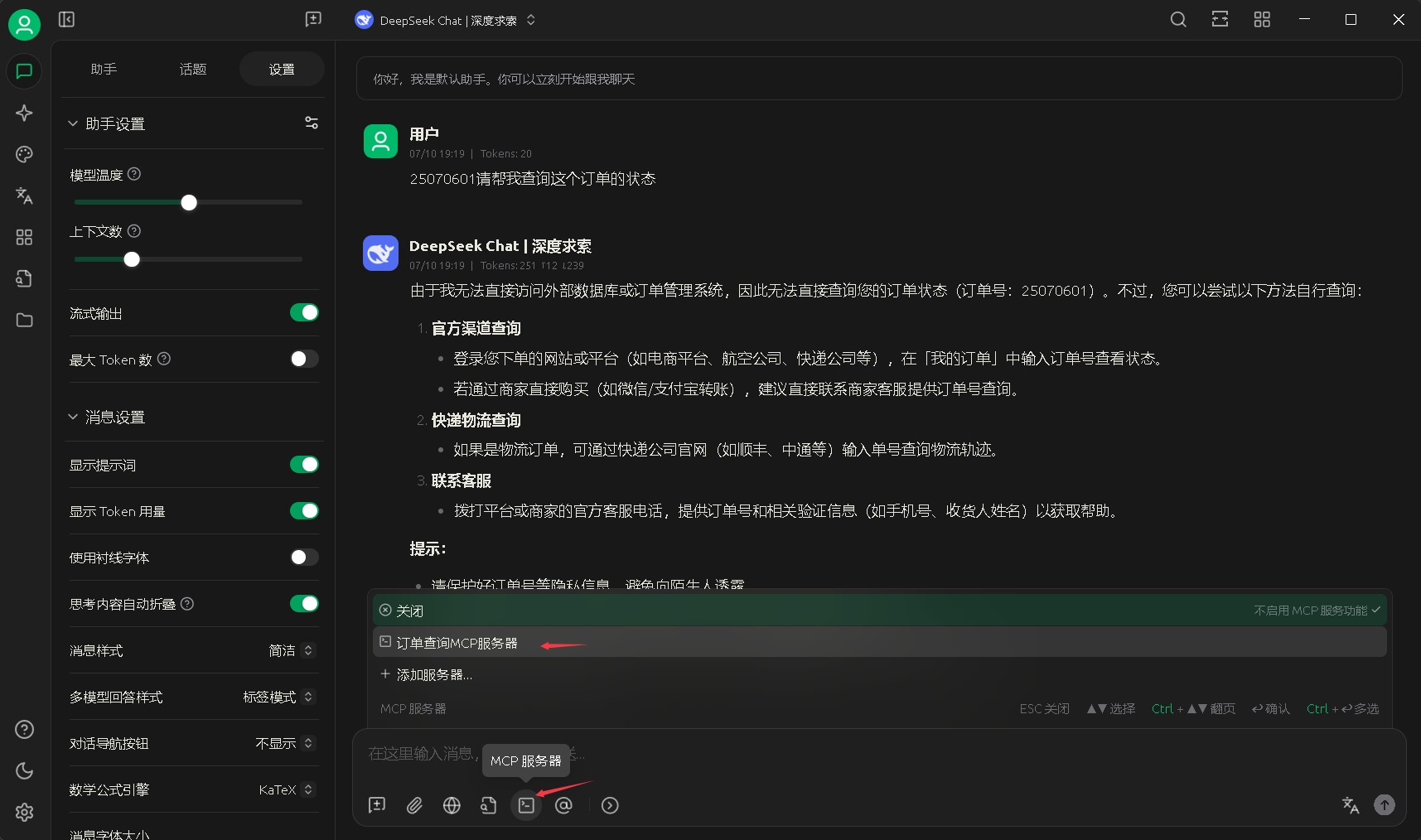Screen dimensions: 1421x840
Task: Open the knowledge base icon in sidebar
Action: point(24,278)
